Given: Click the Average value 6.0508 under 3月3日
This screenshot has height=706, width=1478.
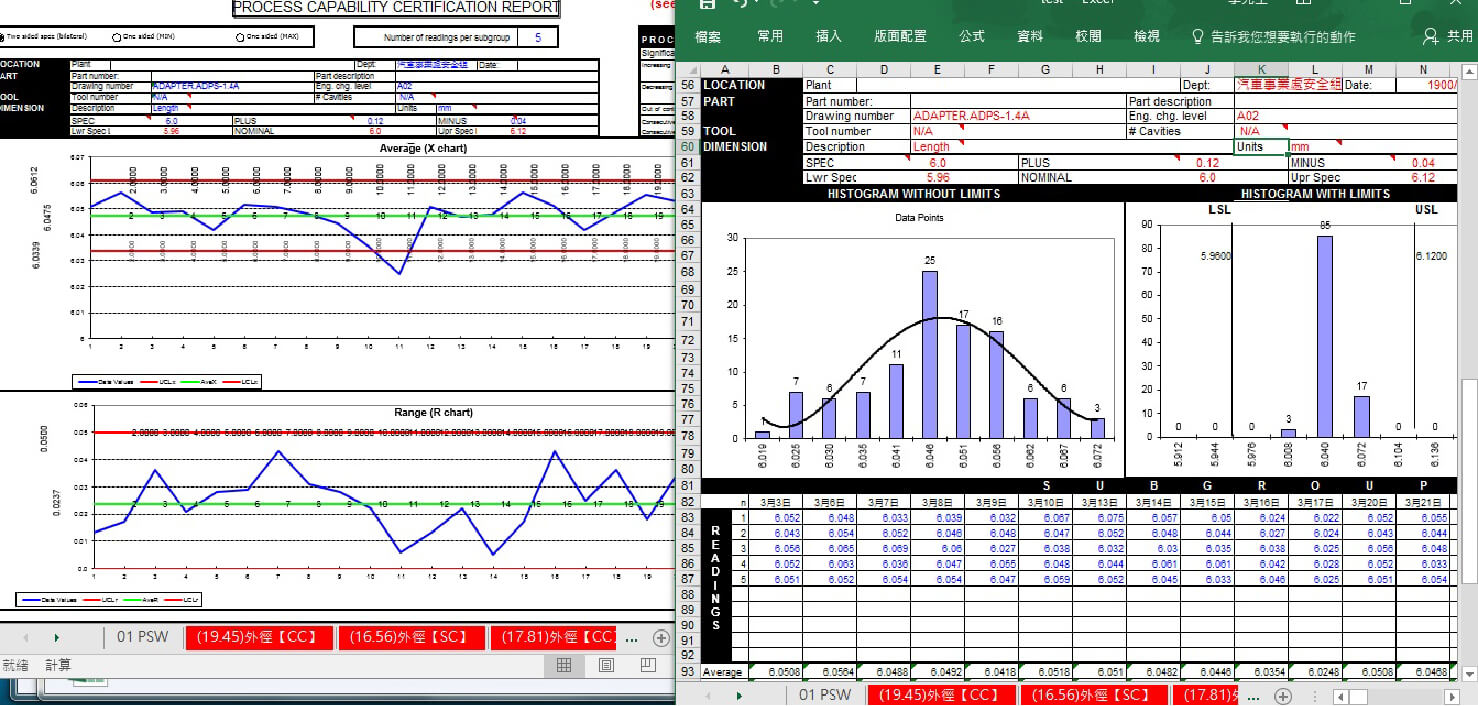Looking at the screenshot, I should 775,672.
